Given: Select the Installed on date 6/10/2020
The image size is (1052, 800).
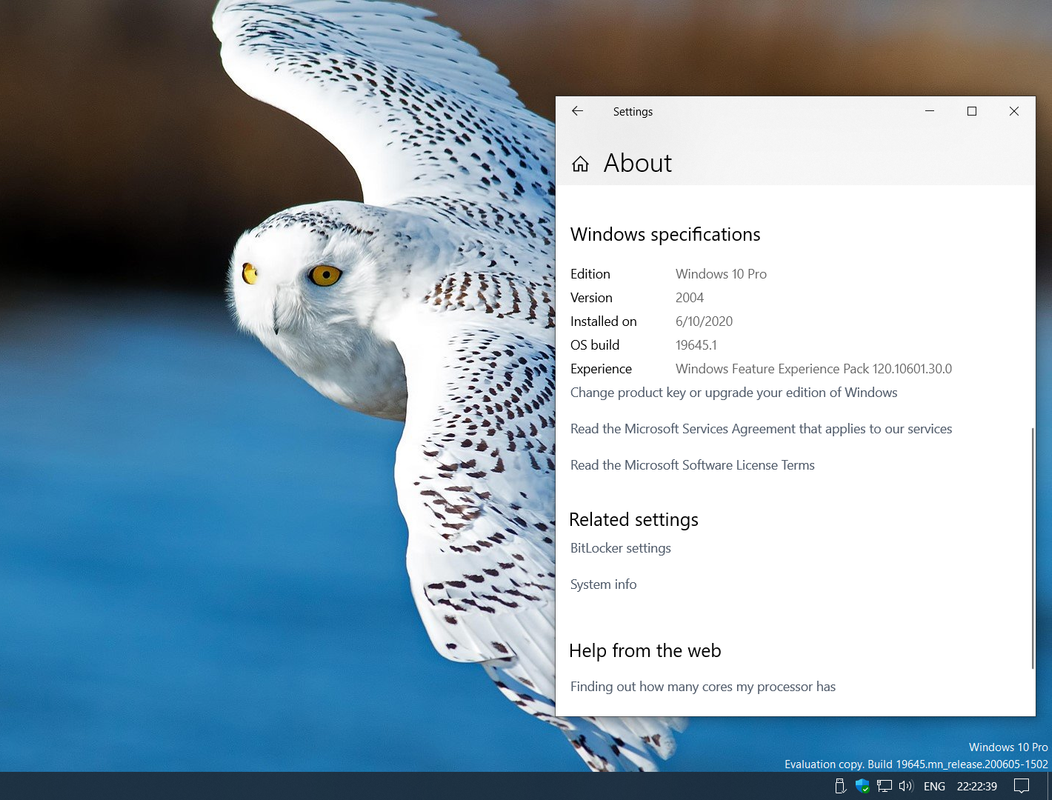Looking at the screenshot, I should pos(704,321).
